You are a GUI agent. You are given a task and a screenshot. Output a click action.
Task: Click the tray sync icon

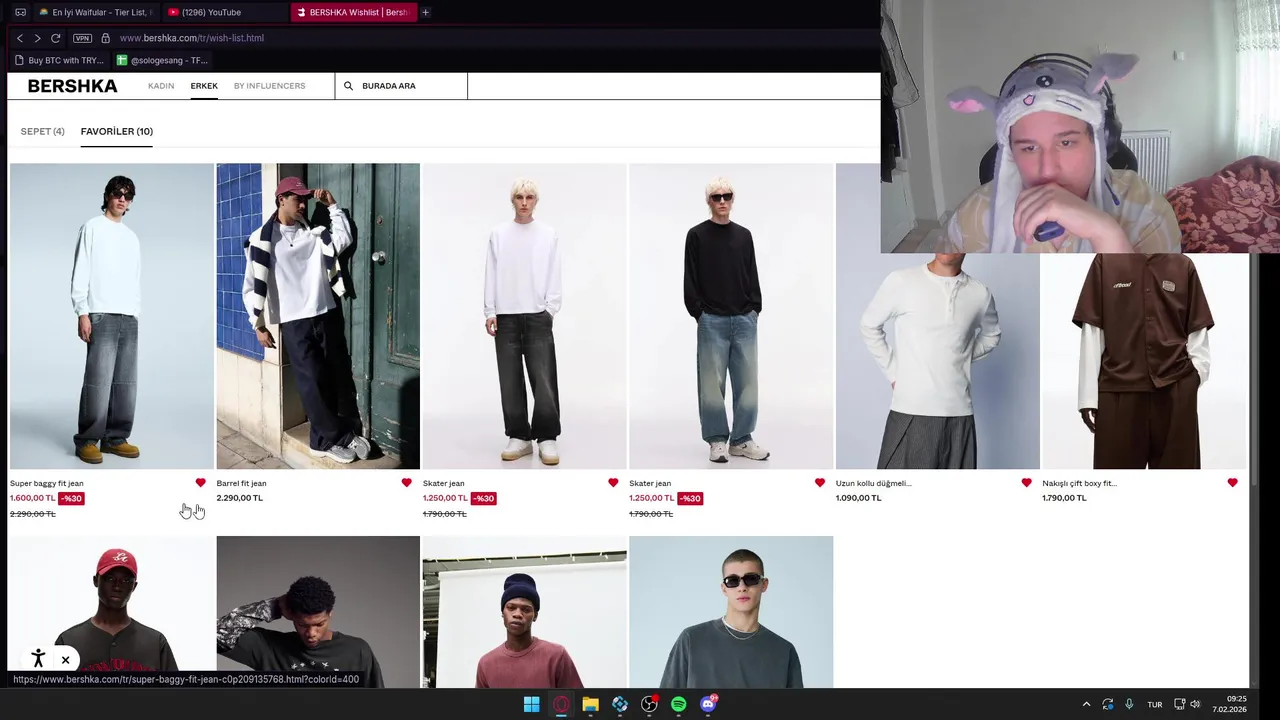pos(1107,704)
